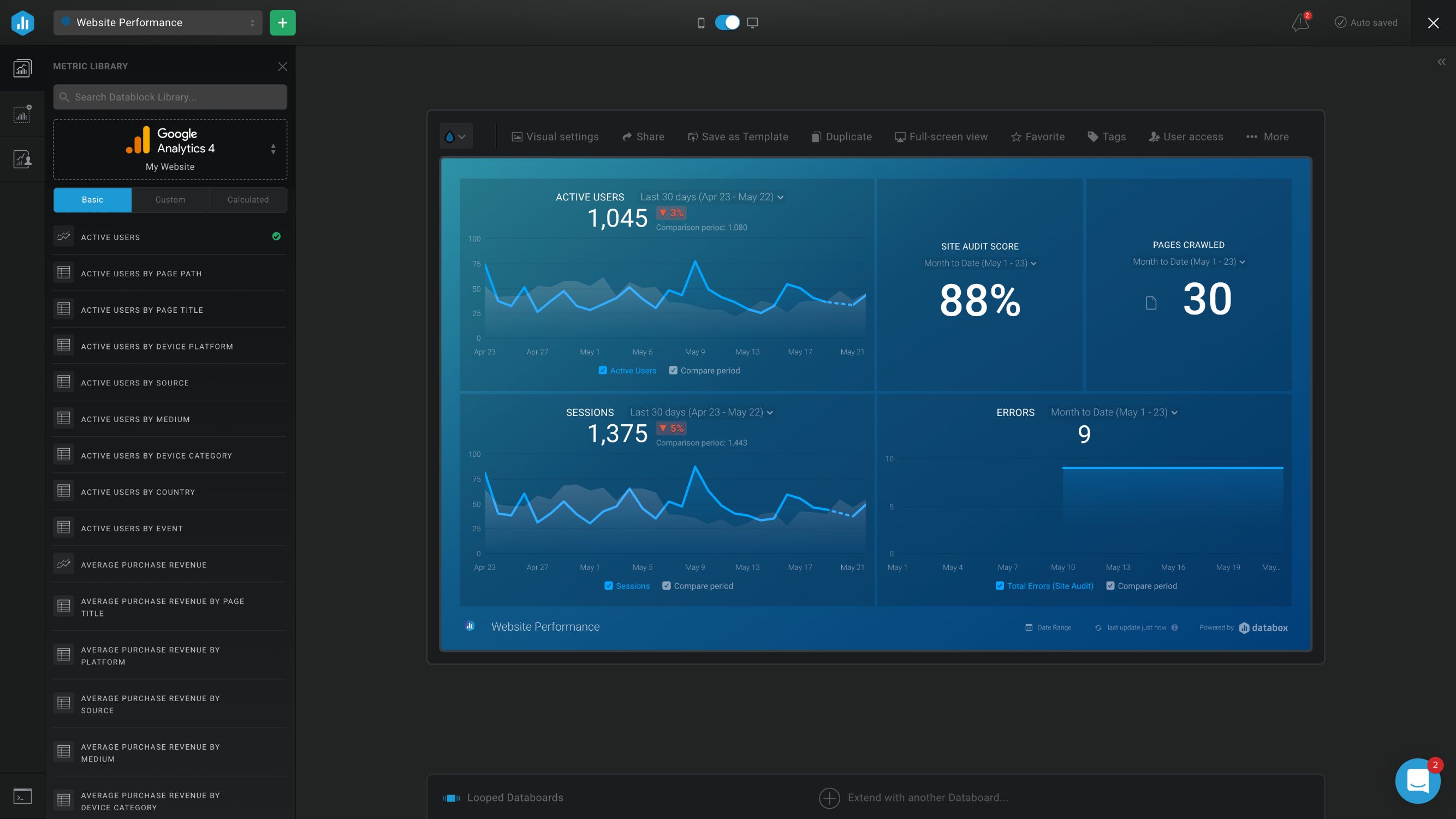Open the theme color drop dropdown
This screenshot has height=819, width=1456.
pos(455,136)
